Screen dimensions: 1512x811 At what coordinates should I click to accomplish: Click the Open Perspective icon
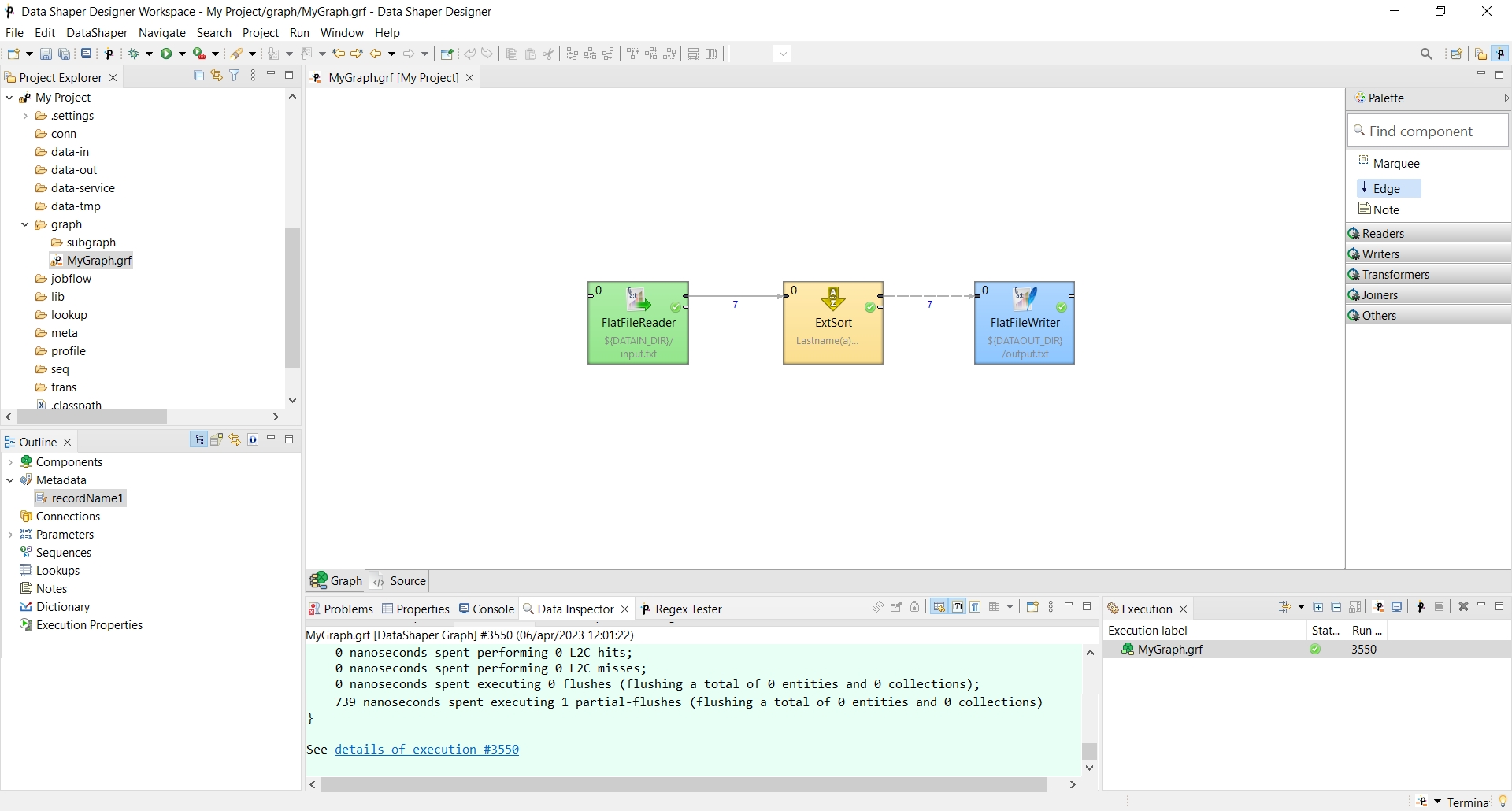(1457, 54)
